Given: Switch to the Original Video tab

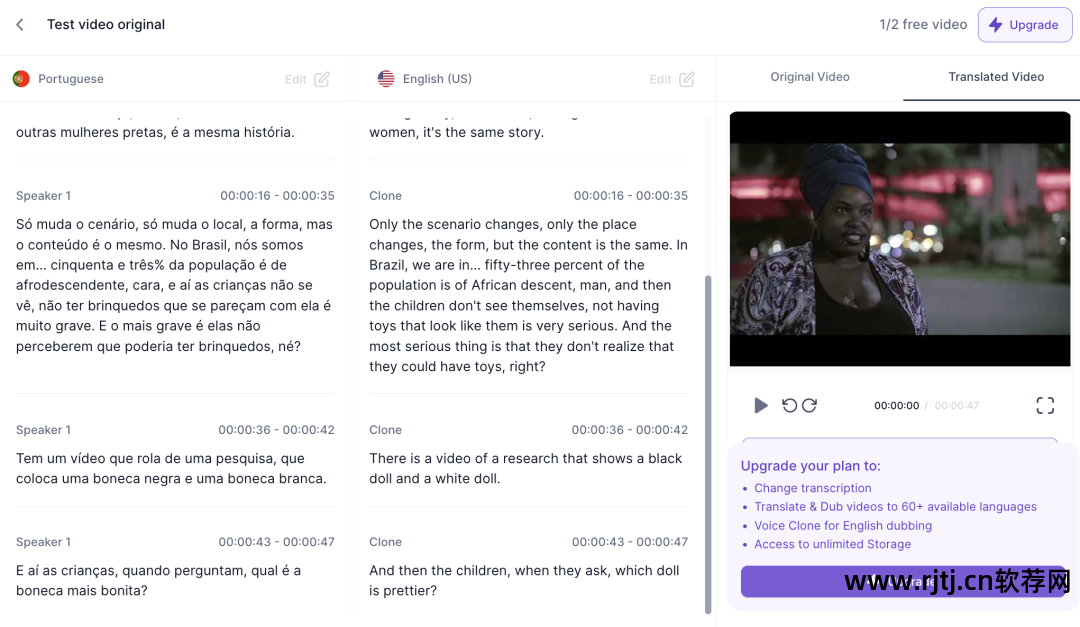Looking at the screenshot, I should click(809, 77).
